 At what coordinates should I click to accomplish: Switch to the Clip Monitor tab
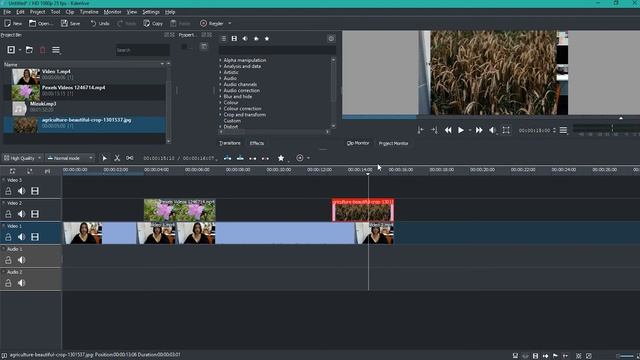pos(358,143)
